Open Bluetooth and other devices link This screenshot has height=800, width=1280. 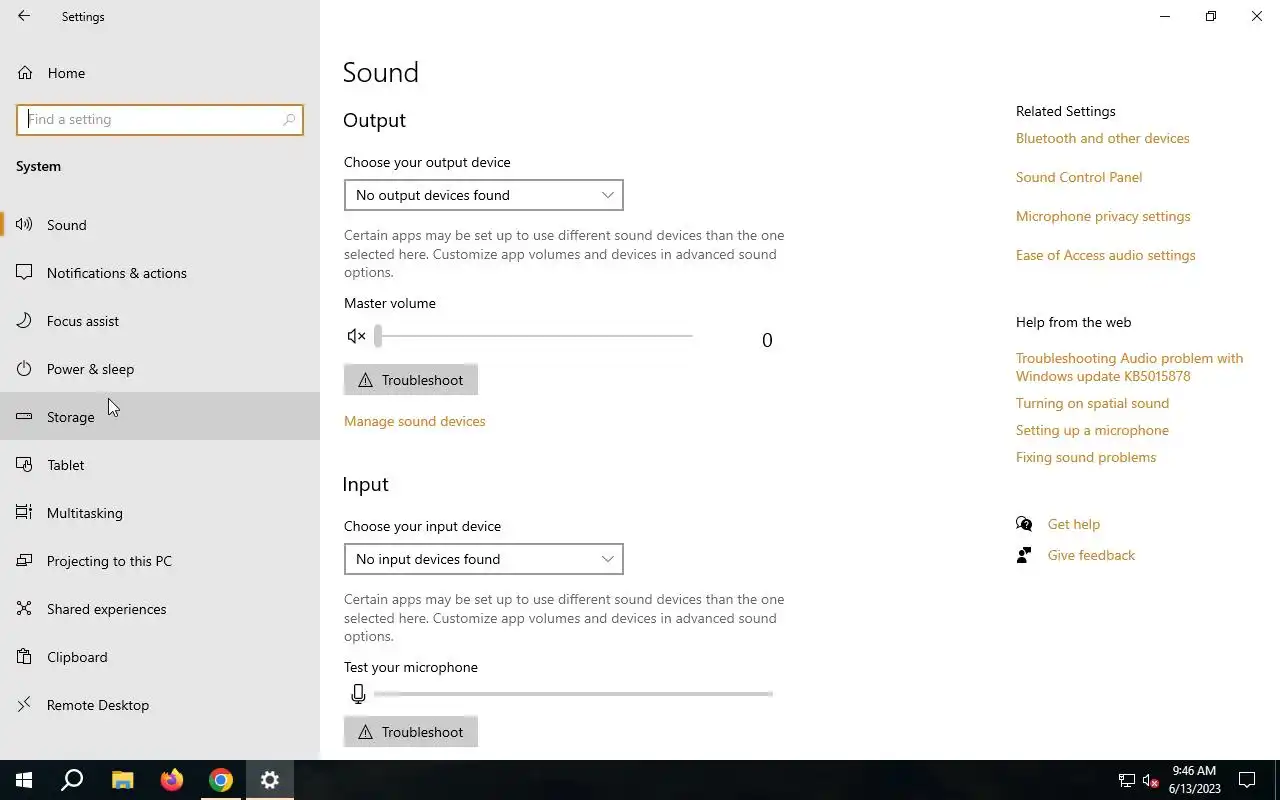pos(1103,138)
